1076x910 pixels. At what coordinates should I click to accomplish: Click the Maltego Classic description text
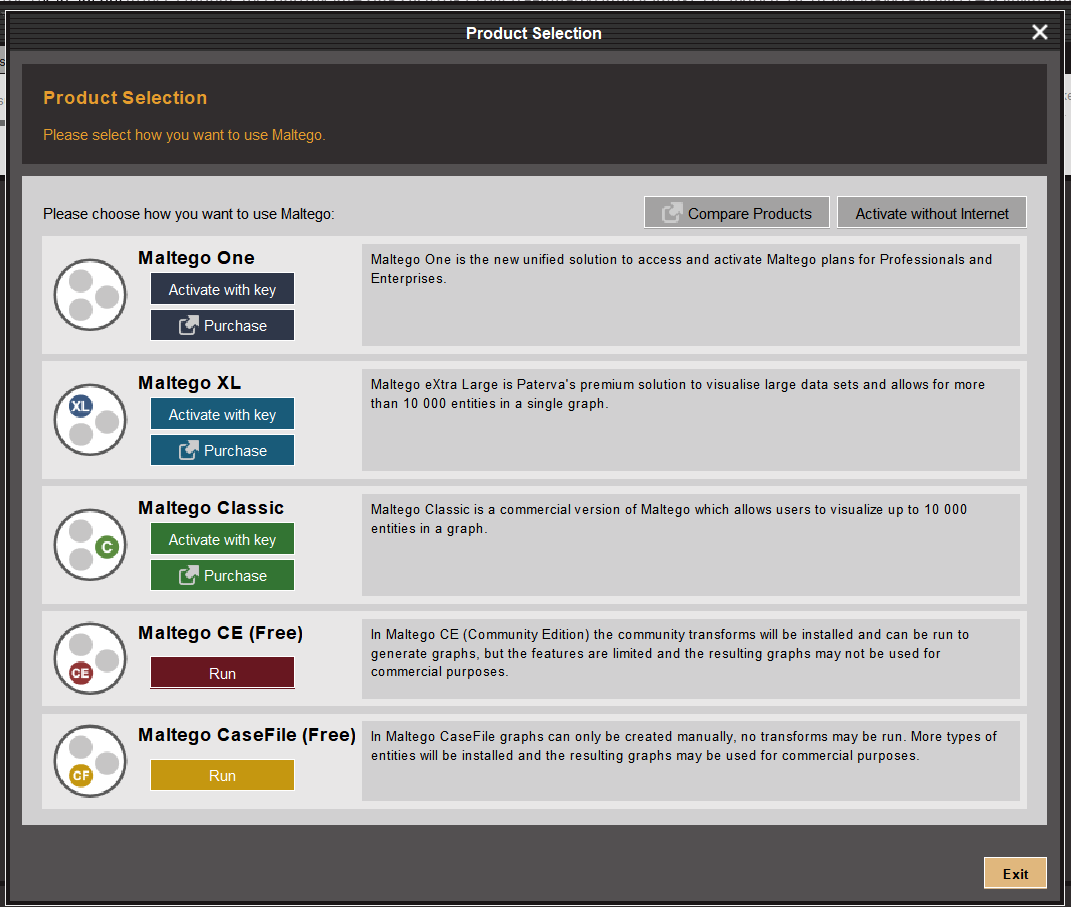pyautogui.click(x=671, y=520)
